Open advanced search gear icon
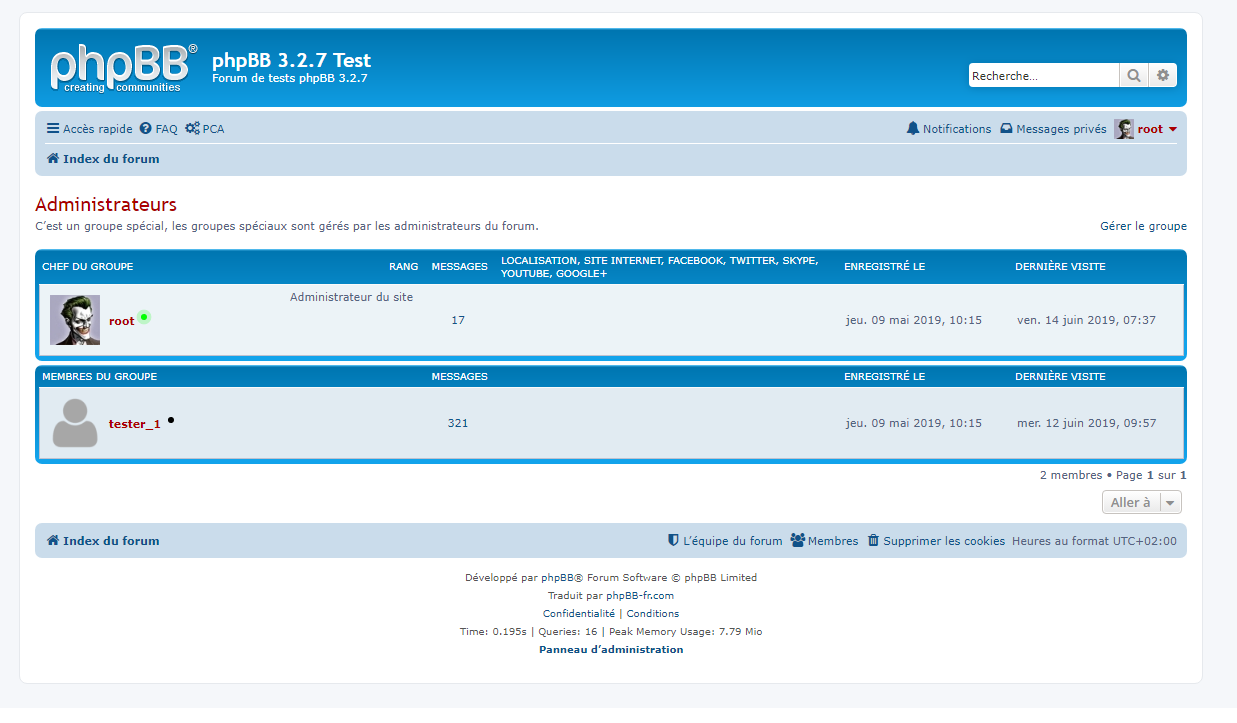 click(1162, 75)
